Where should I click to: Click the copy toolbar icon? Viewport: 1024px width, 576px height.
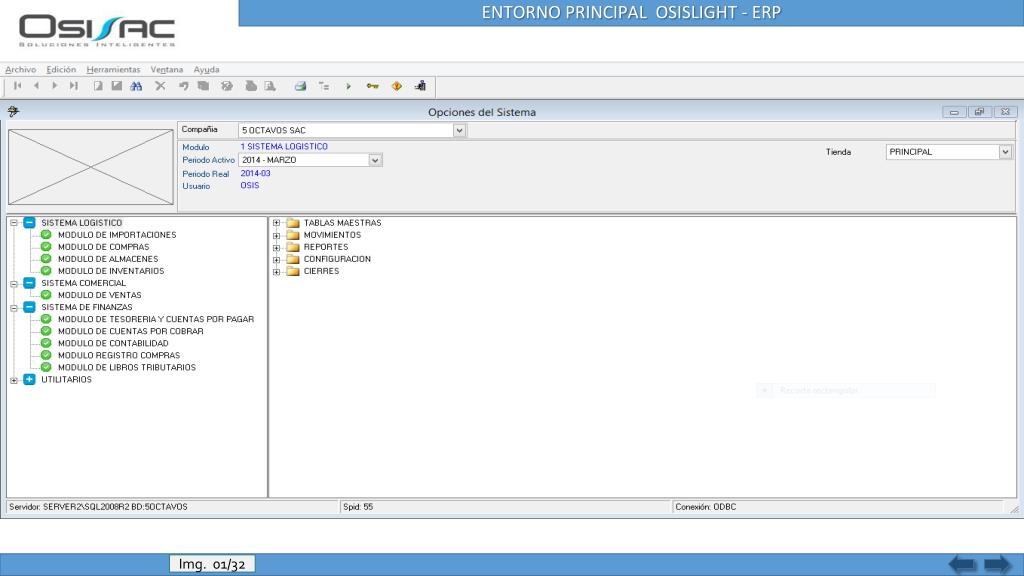[x=203, y=86]
